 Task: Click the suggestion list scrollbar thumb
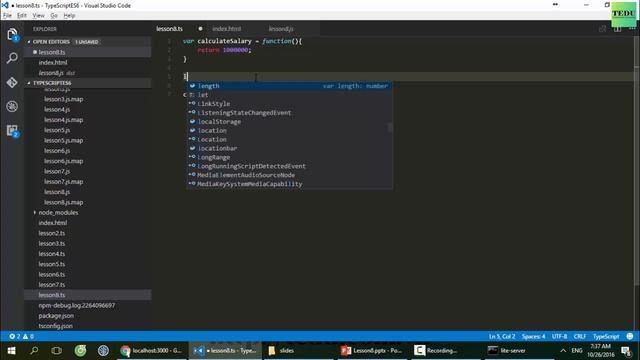tap(390, 128)
